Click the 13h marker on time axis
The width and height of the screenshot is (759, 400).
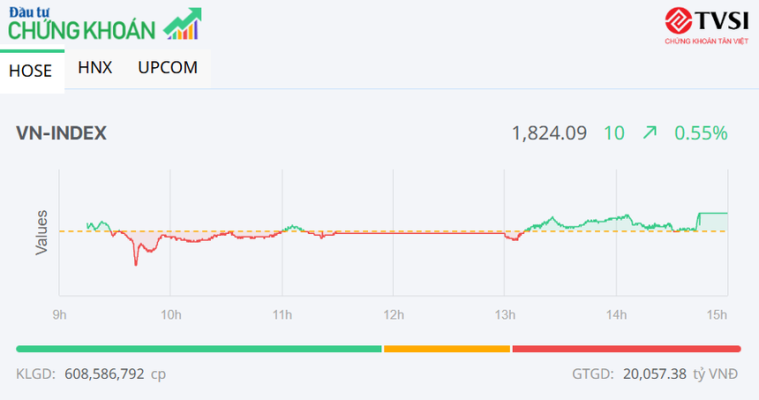point(505,316)
